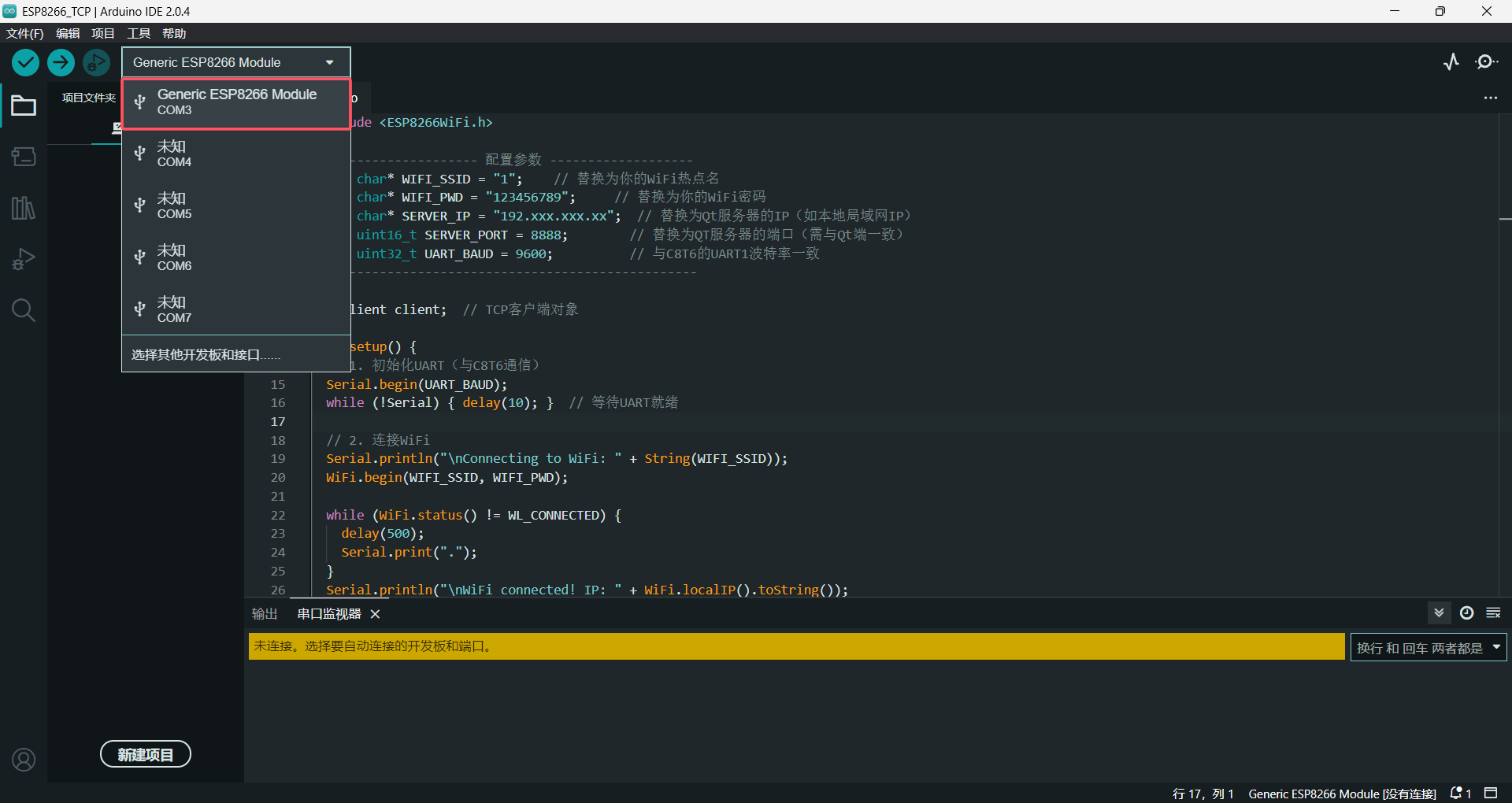1512x803 pixels.
Task: Toggle timestamp clock in serial monitor
Action: (x=1466, y=613)
